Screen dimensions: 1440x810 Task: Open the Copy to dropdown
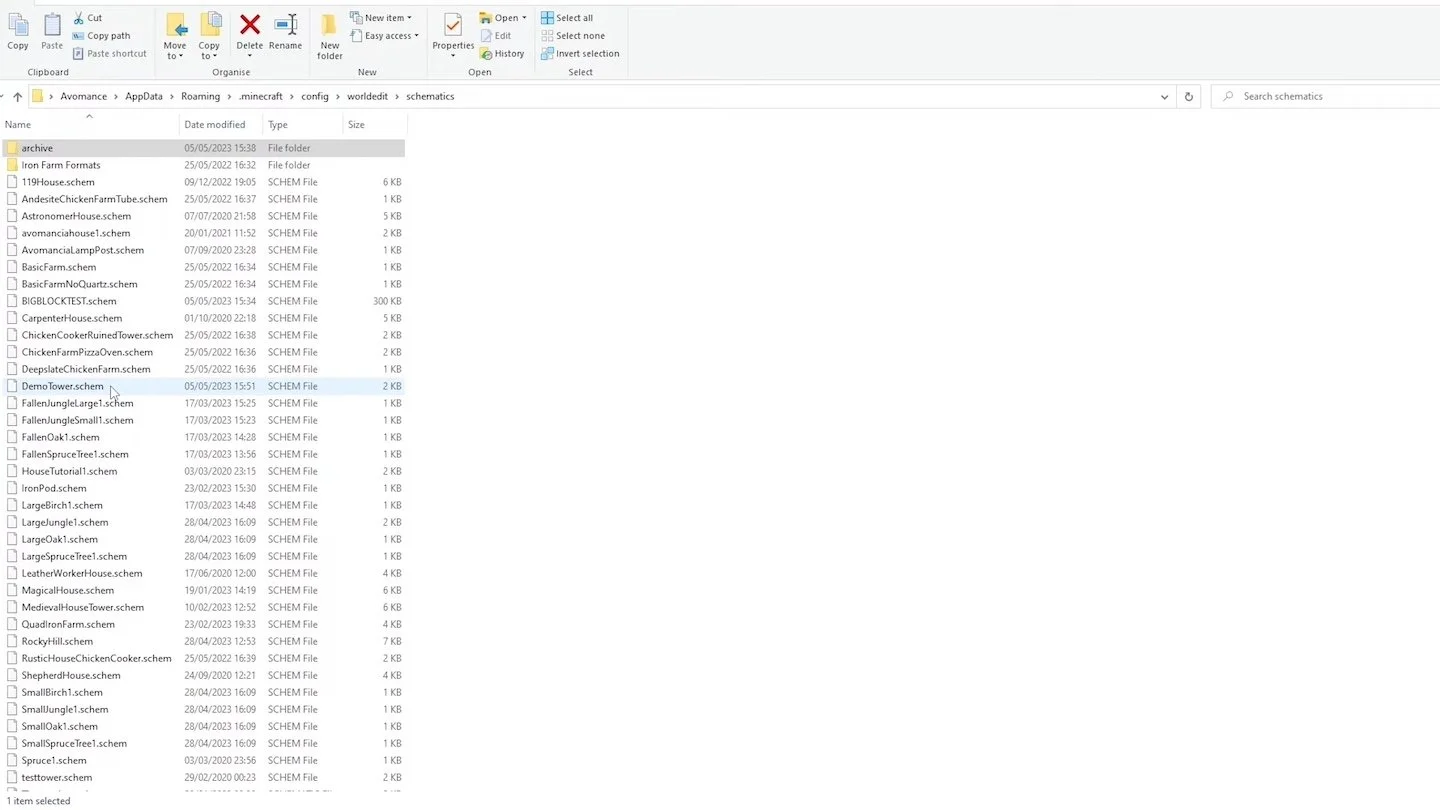209,36
